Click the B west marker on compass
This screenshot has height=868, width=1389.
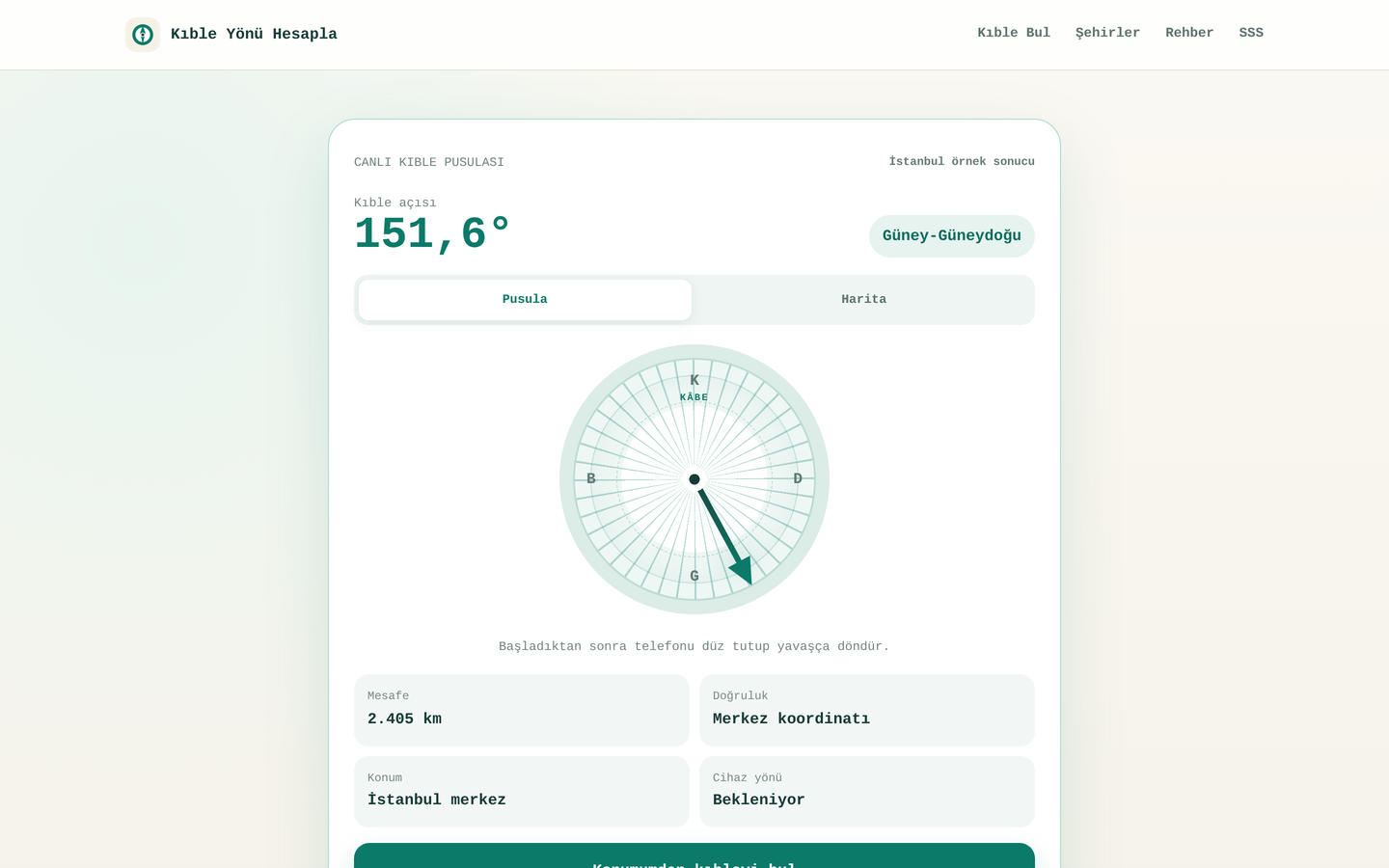tap(591, 478)
